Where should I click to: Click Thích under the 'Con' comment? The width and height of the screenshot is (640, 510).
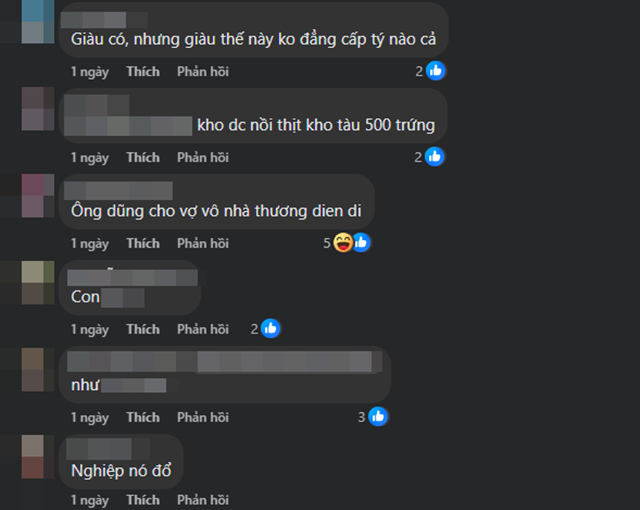pos(143,329)
